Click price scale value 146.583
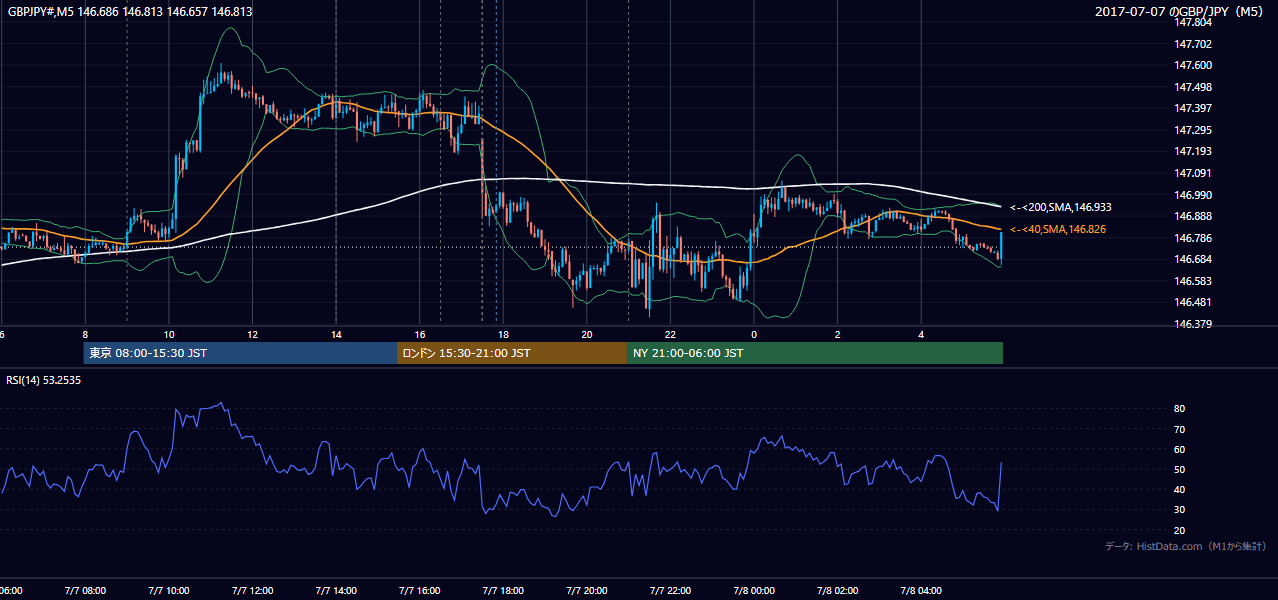Viewport: 1278px width, 600px height. point(1194,281)
